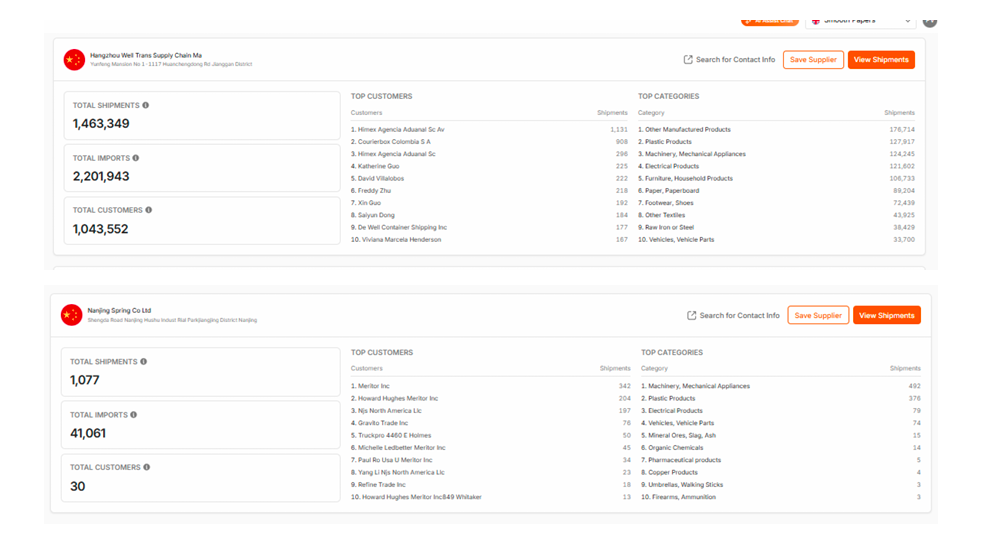Select the Katherine Guo customer row
Image resolution: width=1002 pixels, height=544 pixels.
click(x=489, y=166)
